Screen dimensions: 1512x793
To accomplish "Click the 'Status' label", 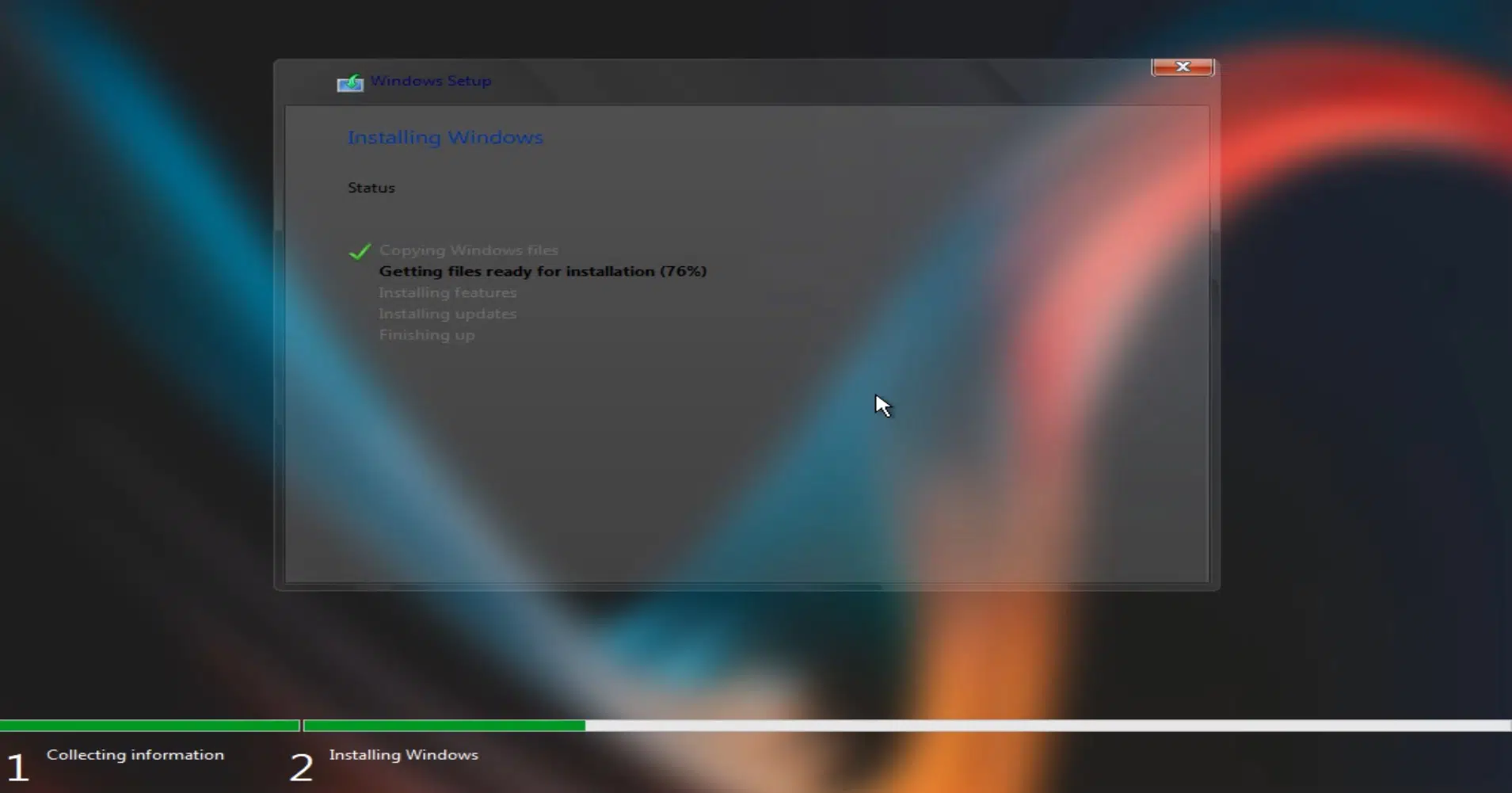I will [x=371, y=188].
